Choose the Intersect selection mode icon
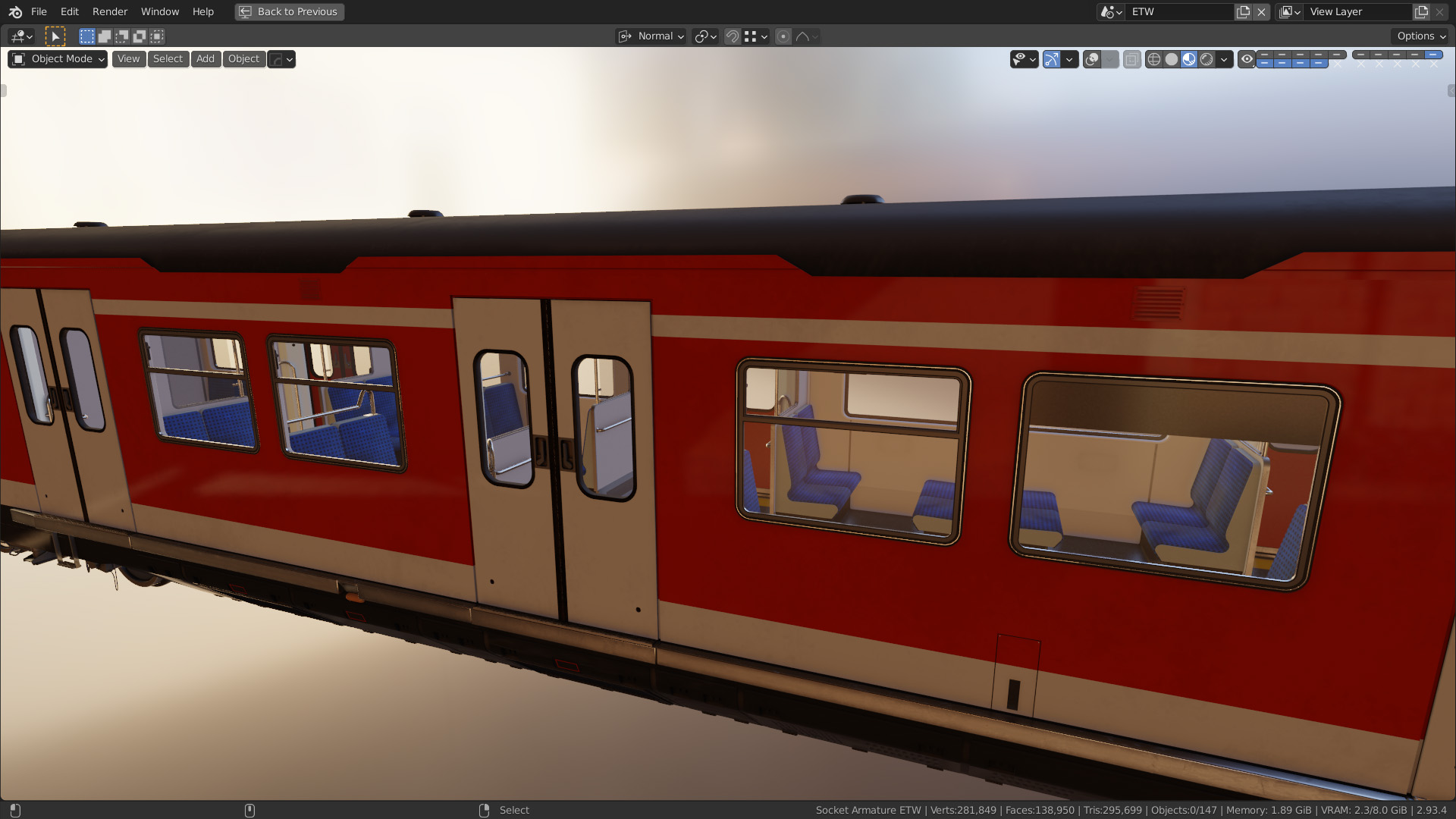 click(157, 36)
